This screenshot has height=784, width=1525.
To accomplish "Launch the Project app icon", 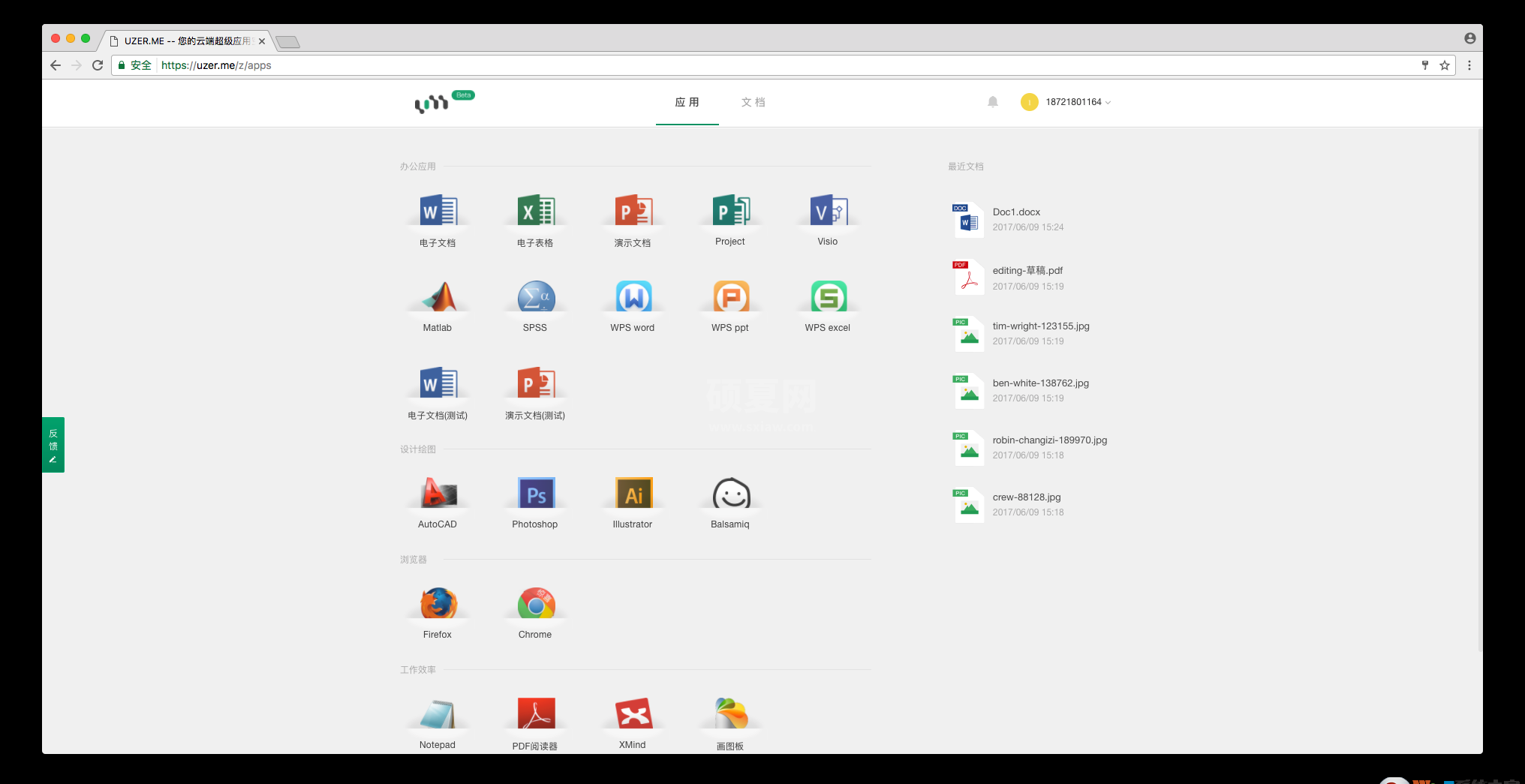I will tap(731, 211).
